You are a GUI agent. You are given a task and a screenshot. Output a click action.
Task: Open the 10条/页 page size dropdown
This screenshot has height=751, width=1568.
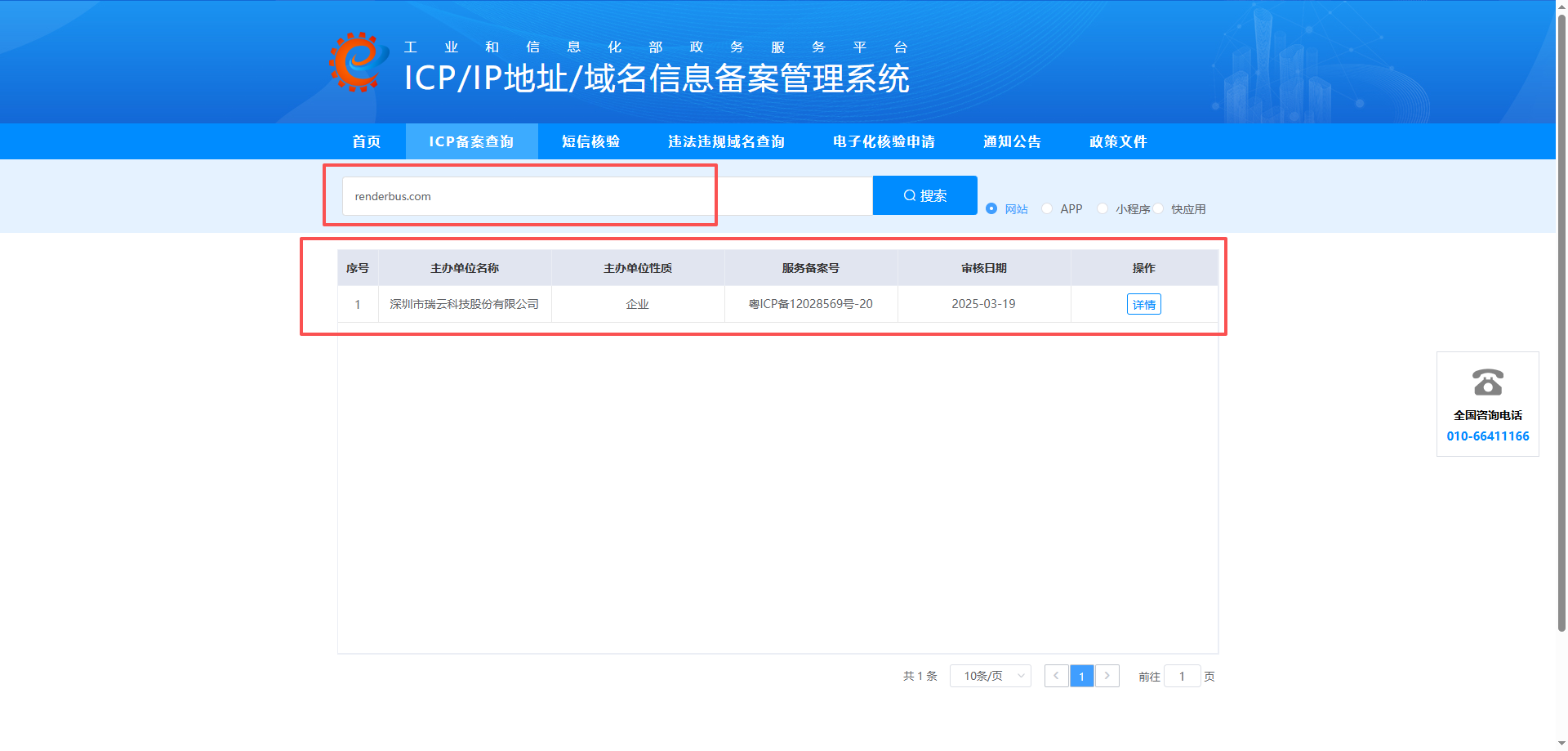coord(991,676)
